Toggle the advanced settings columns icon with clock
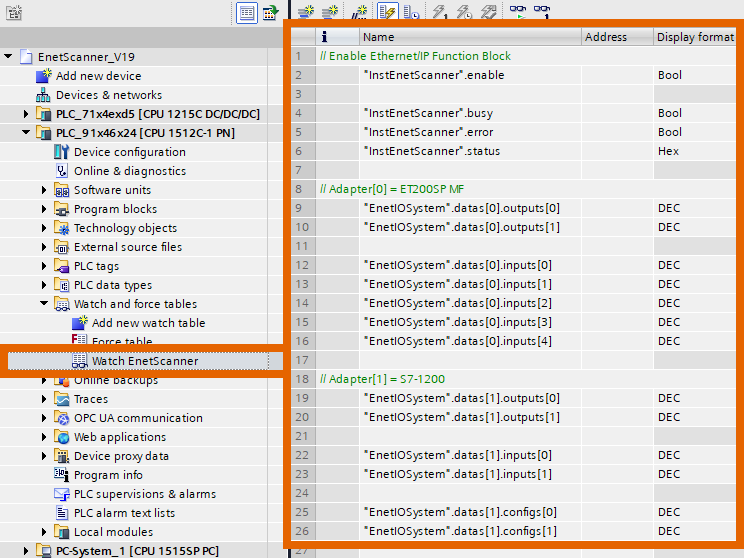Screen dimensions: 744x558 tap(411, 11)
